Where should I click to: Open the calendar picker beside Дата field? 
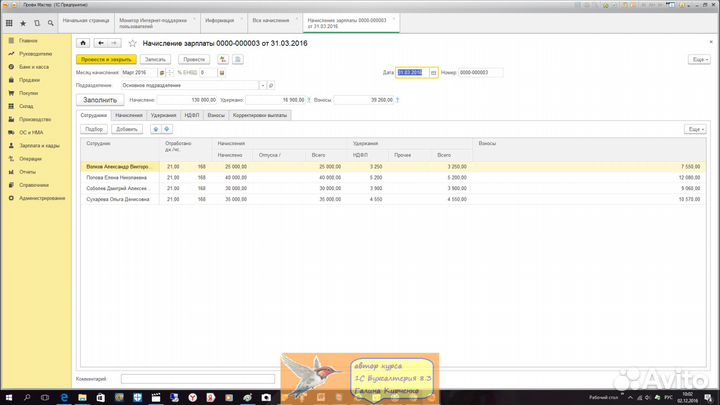click(432, 72)
